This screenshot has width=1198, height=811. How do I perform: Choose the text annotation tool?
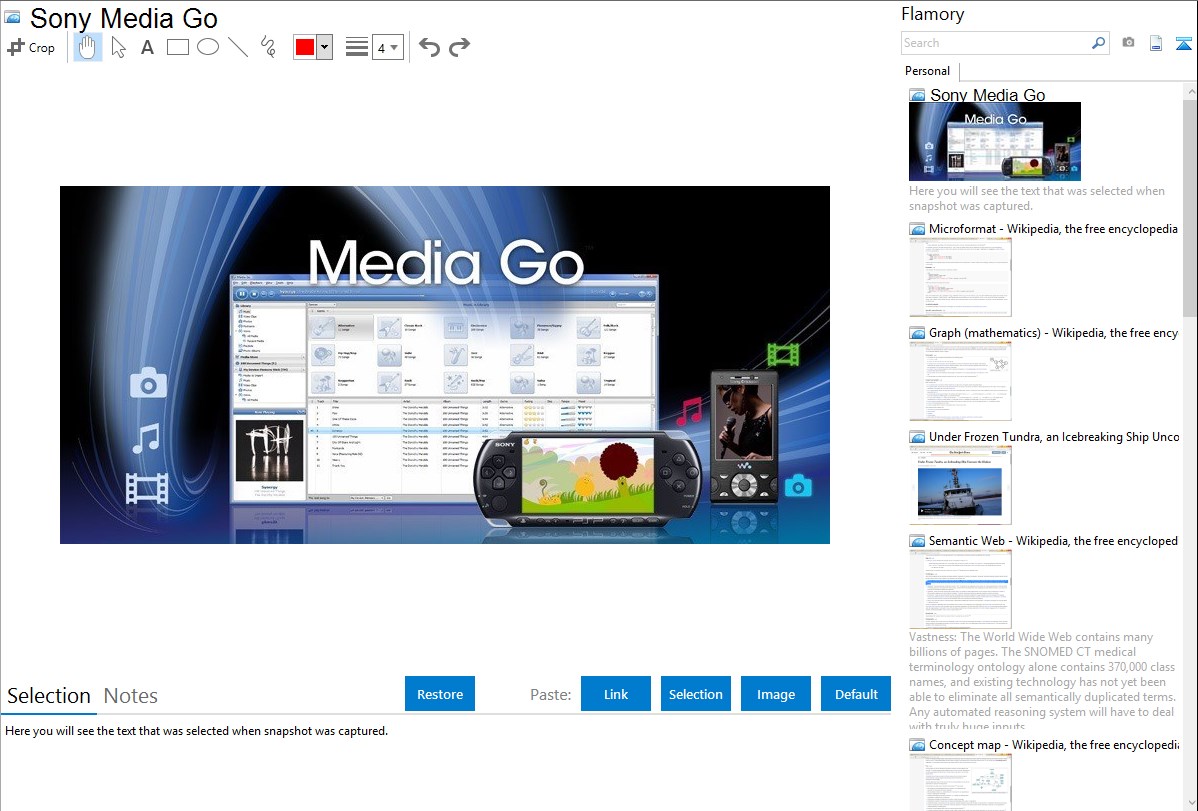(147, 47)
